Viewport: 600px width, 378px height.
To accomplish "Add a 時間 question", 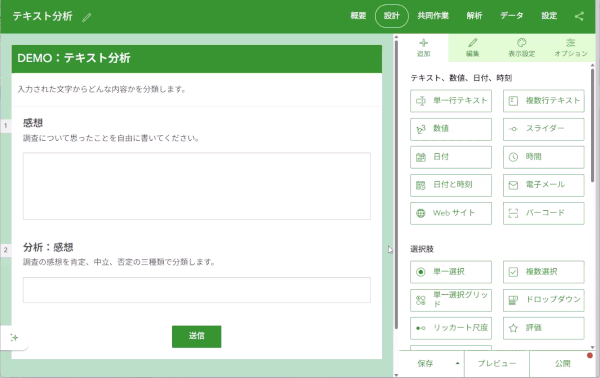I will click(543, 157).
